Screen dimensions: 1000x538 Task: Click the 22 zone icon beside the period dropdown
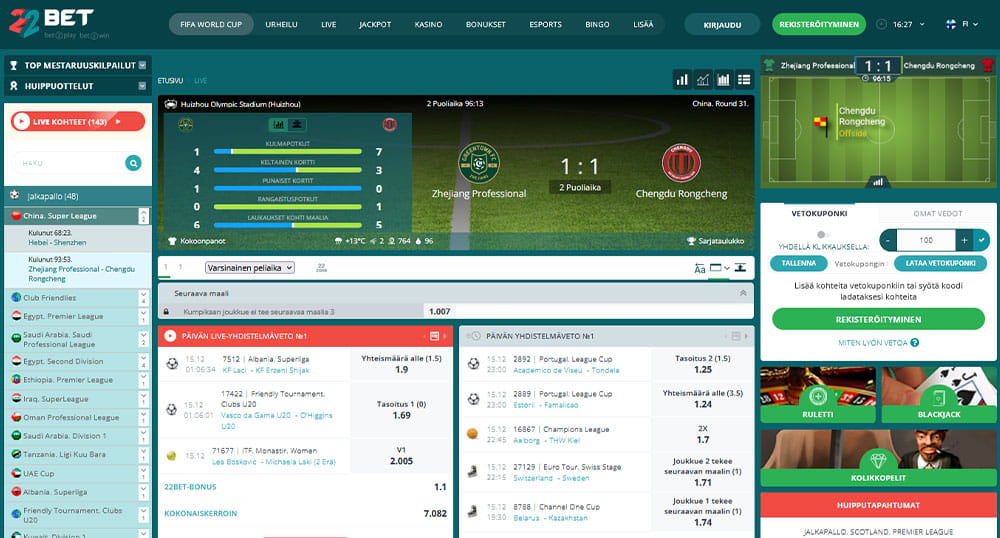tap(321, 268)
